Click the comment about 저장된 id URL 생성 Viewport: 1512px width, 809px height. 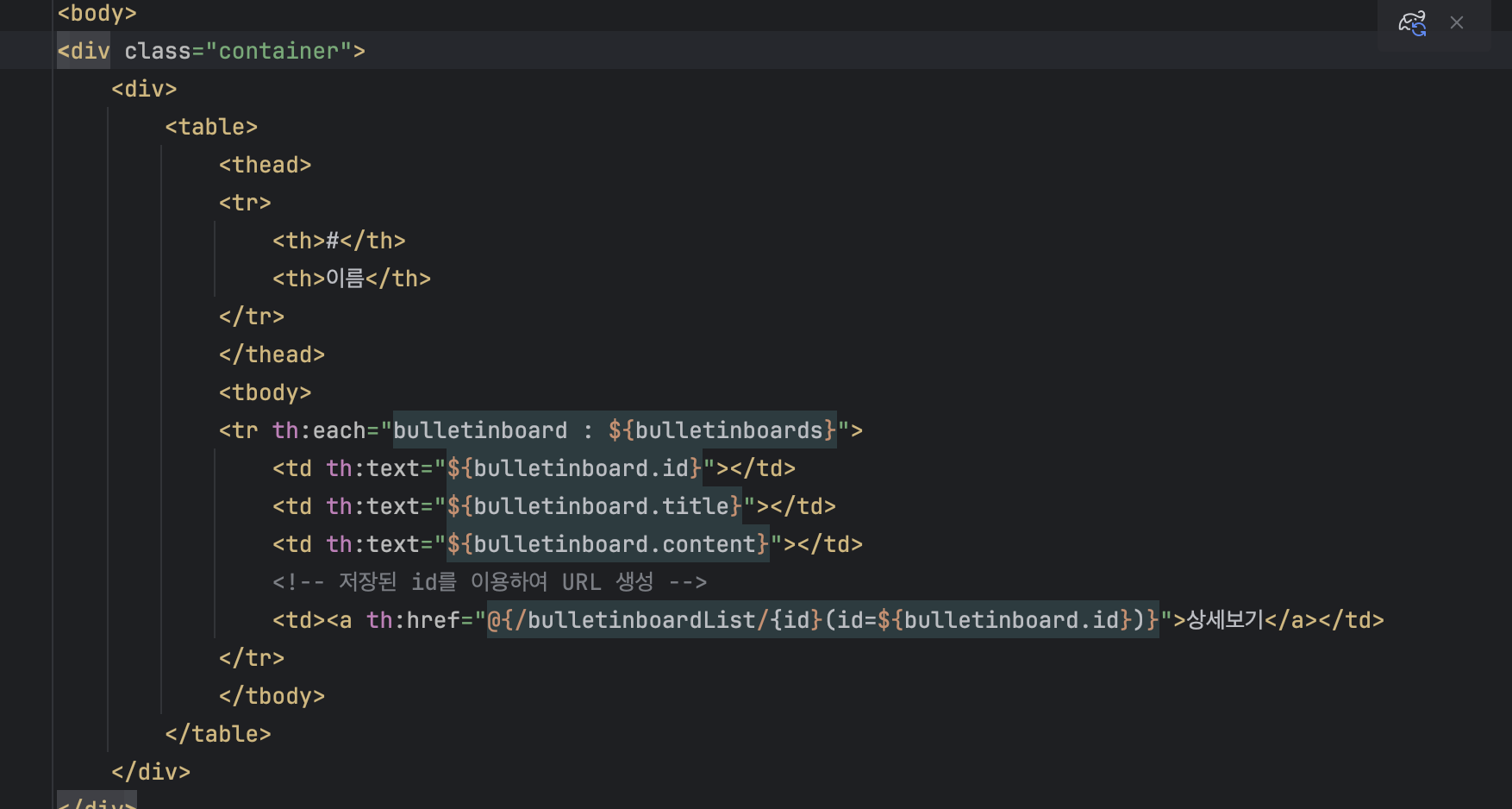(x=490, y=582)
